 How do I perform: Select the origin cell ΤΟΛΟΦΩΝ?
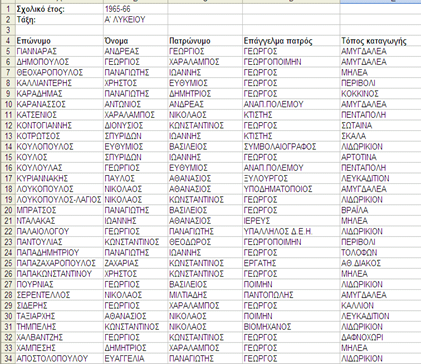point(380,253)
